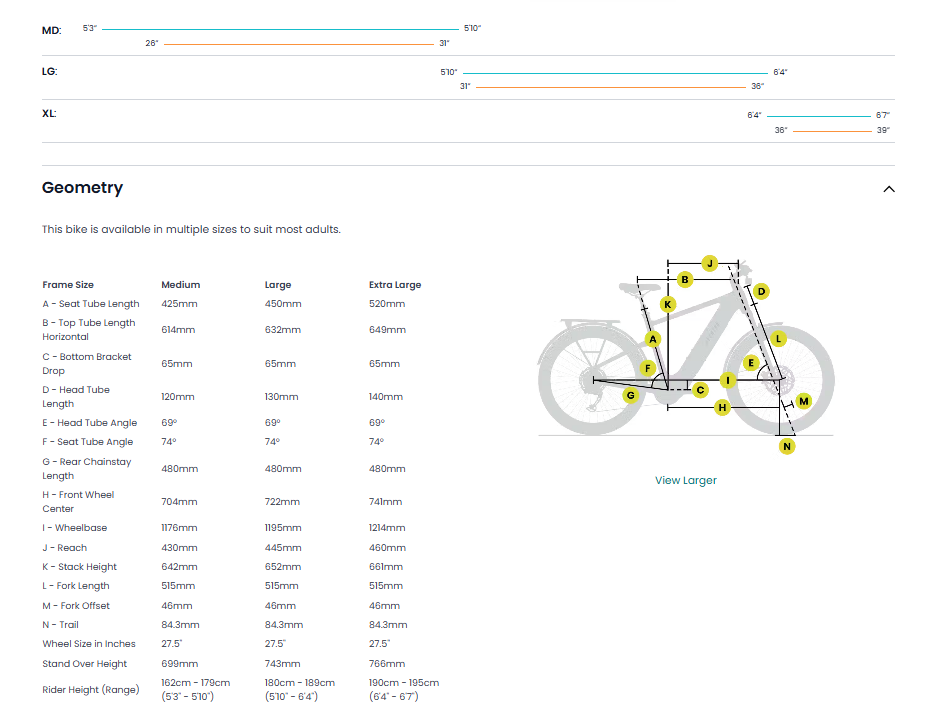
Task: Open the View Larger link
Action: point(685,480)
